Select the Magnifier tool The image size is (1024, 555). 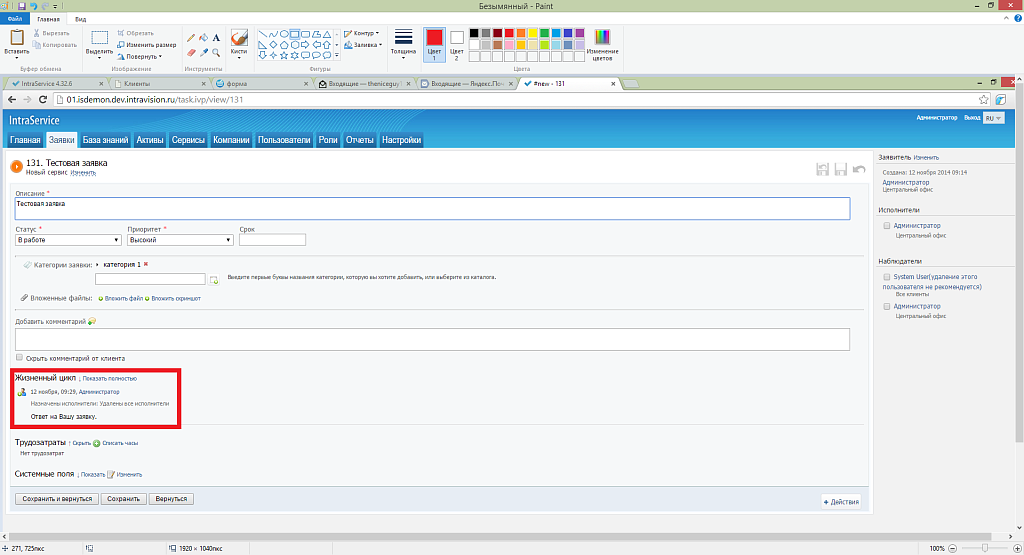[216, 52]
